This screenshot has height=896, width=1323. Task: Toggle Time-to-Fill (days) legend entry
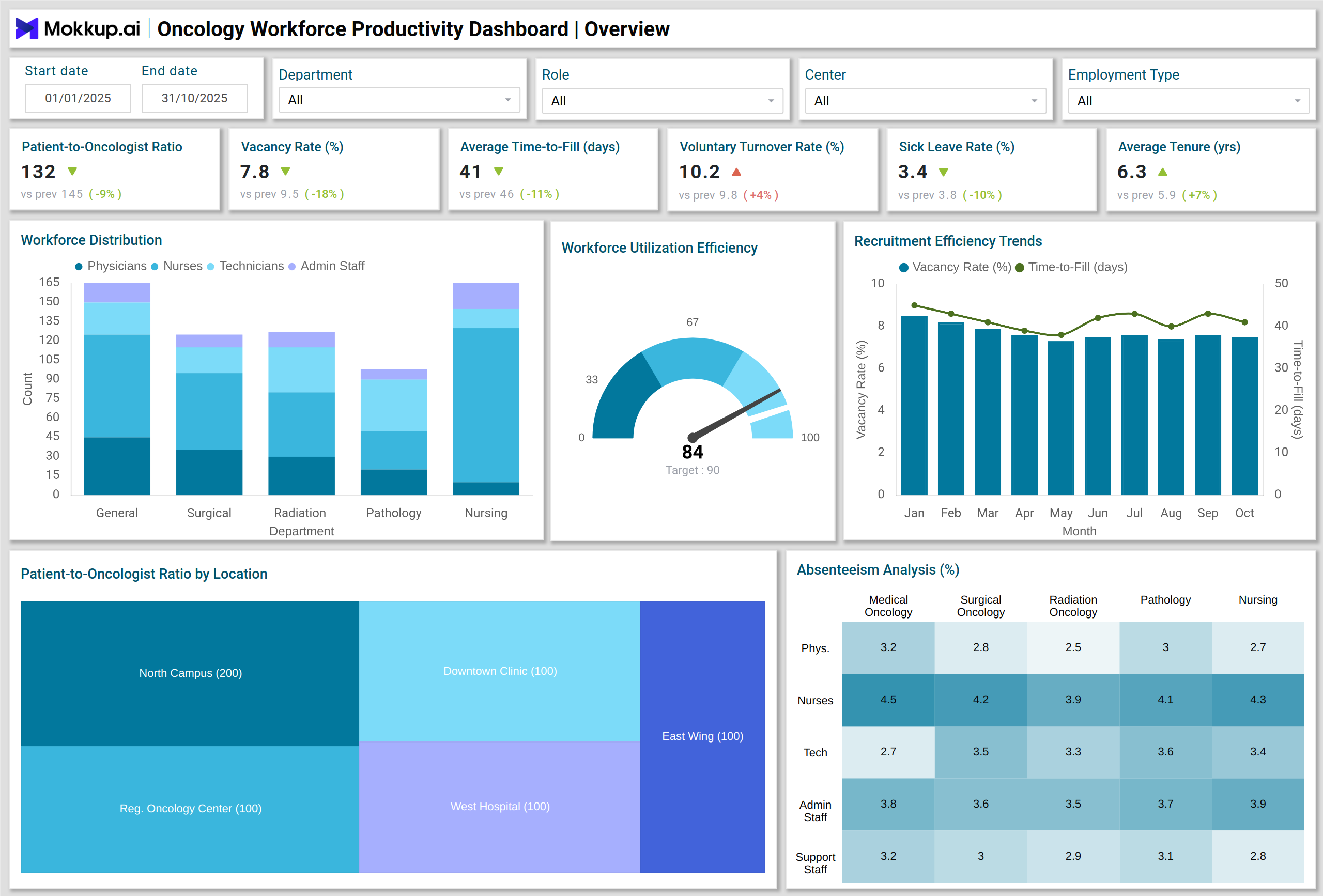[1071, 267]
